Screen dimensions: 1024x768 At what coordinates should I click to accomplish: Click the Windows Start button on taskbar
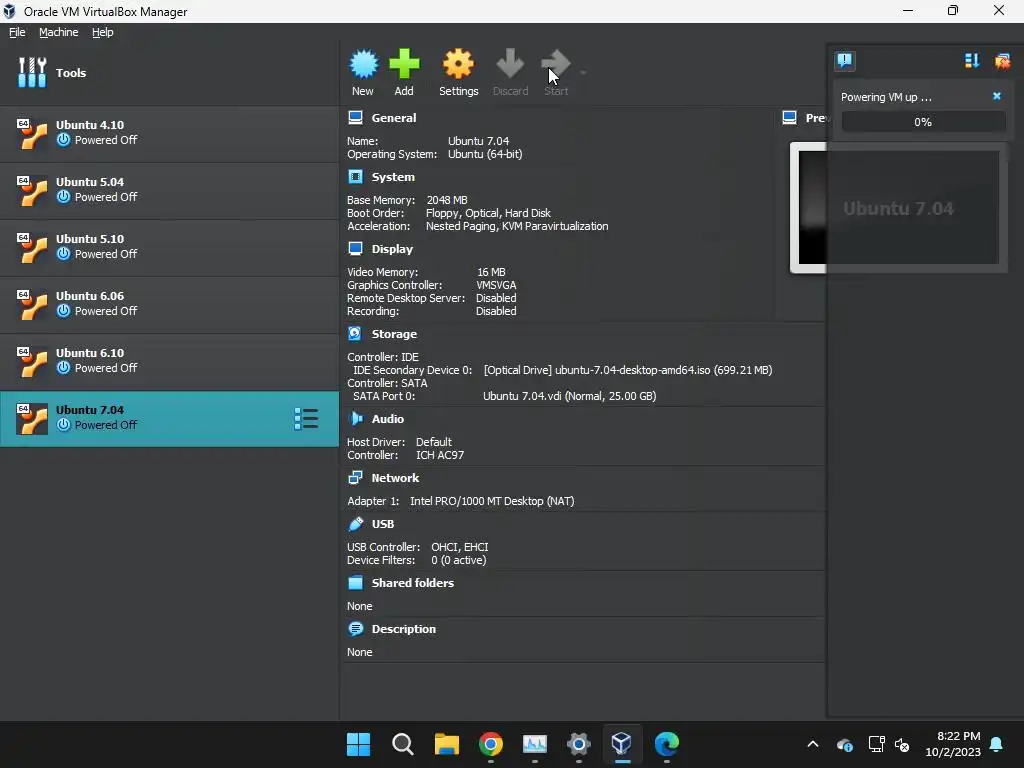[x=359, y=744]
